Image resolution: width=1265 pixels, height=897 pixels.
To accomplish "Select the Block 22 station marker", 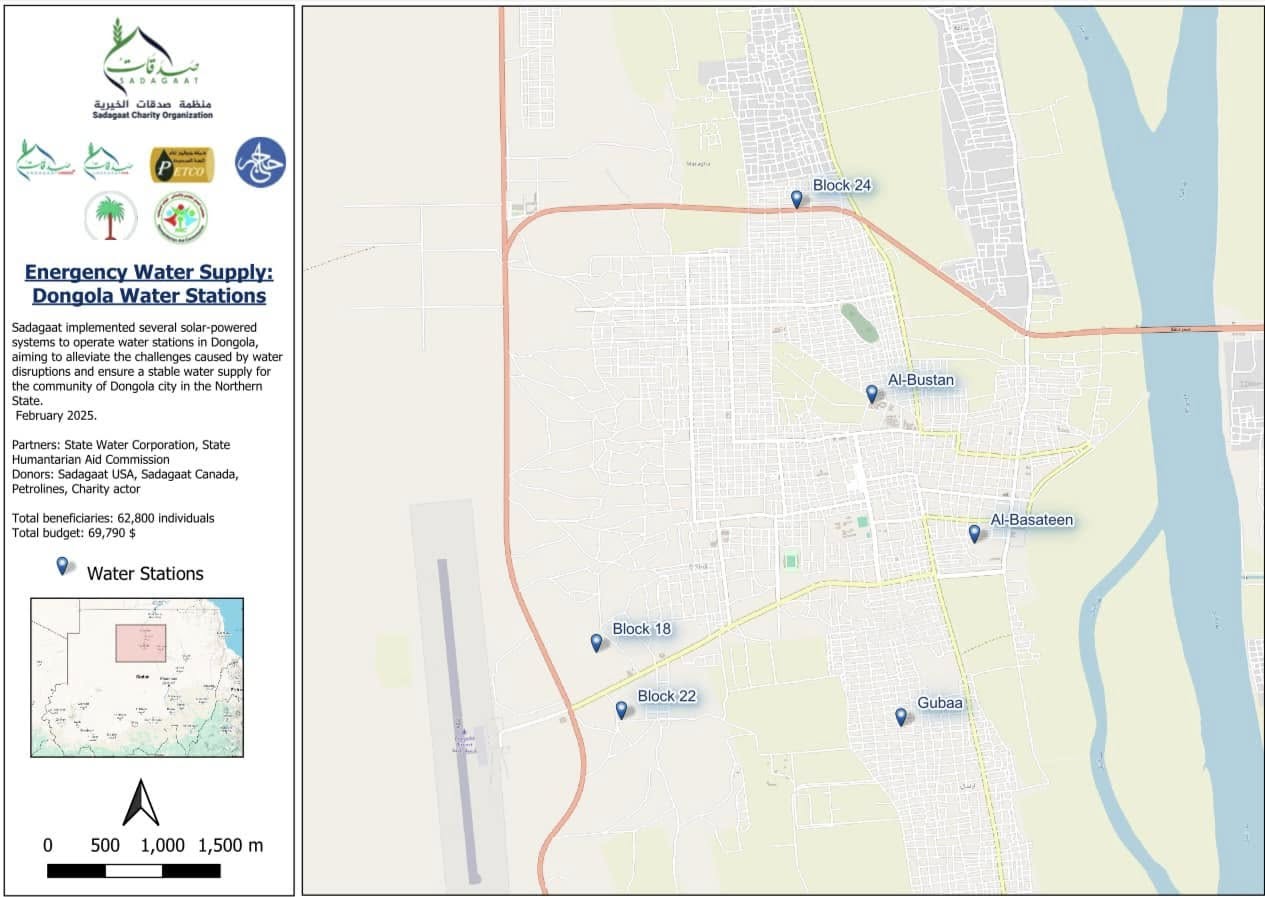I will (622, 710).
